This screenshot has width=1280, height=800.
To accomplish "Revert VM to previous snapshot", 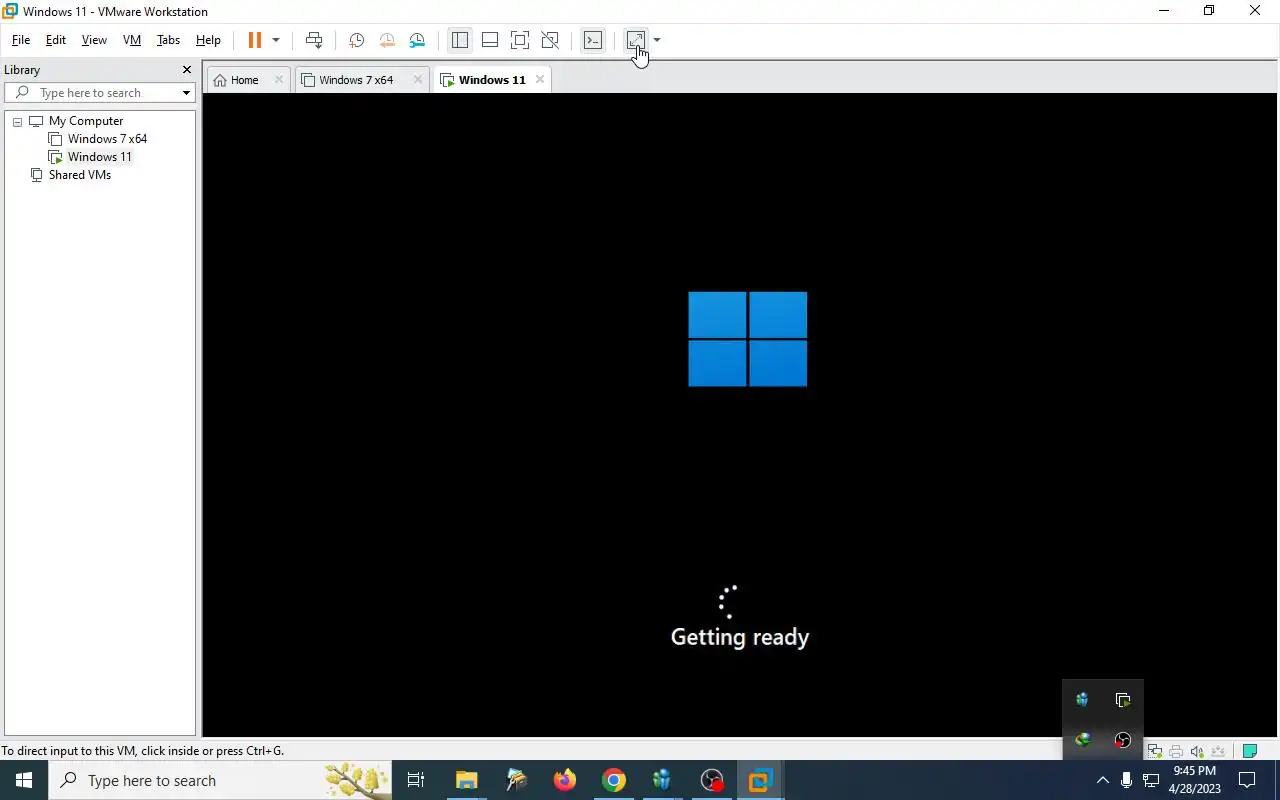I will coord(387,40).
